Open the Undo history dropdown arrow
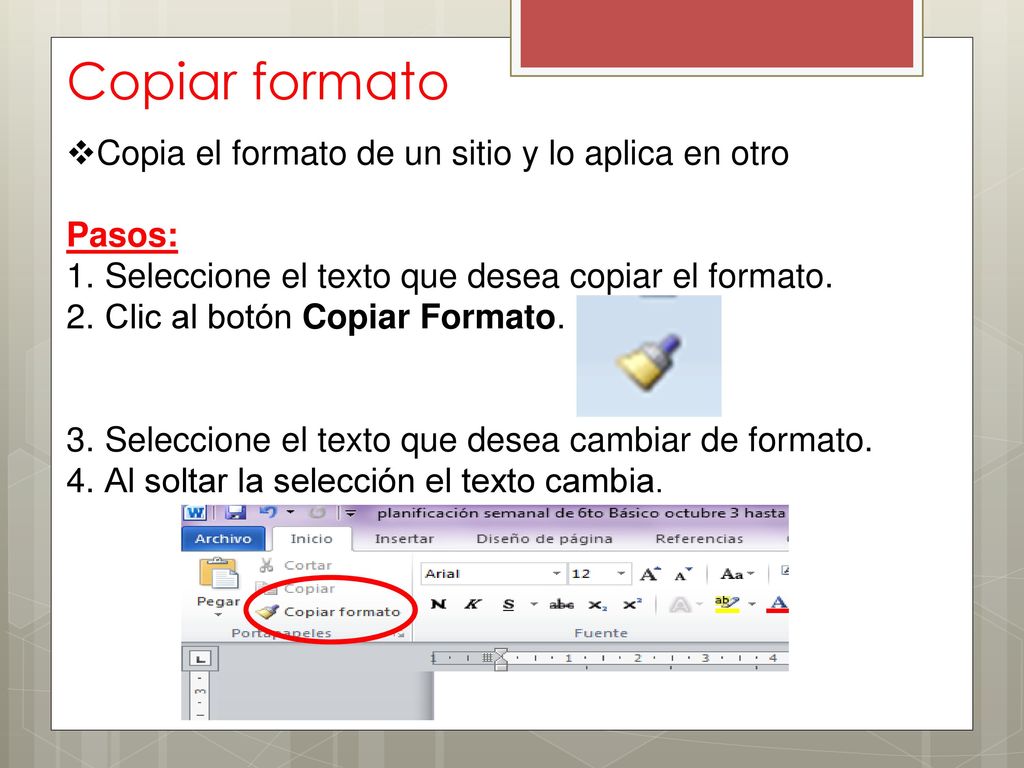The height and width of the screenshot is (768, 1024). point(290,513)
